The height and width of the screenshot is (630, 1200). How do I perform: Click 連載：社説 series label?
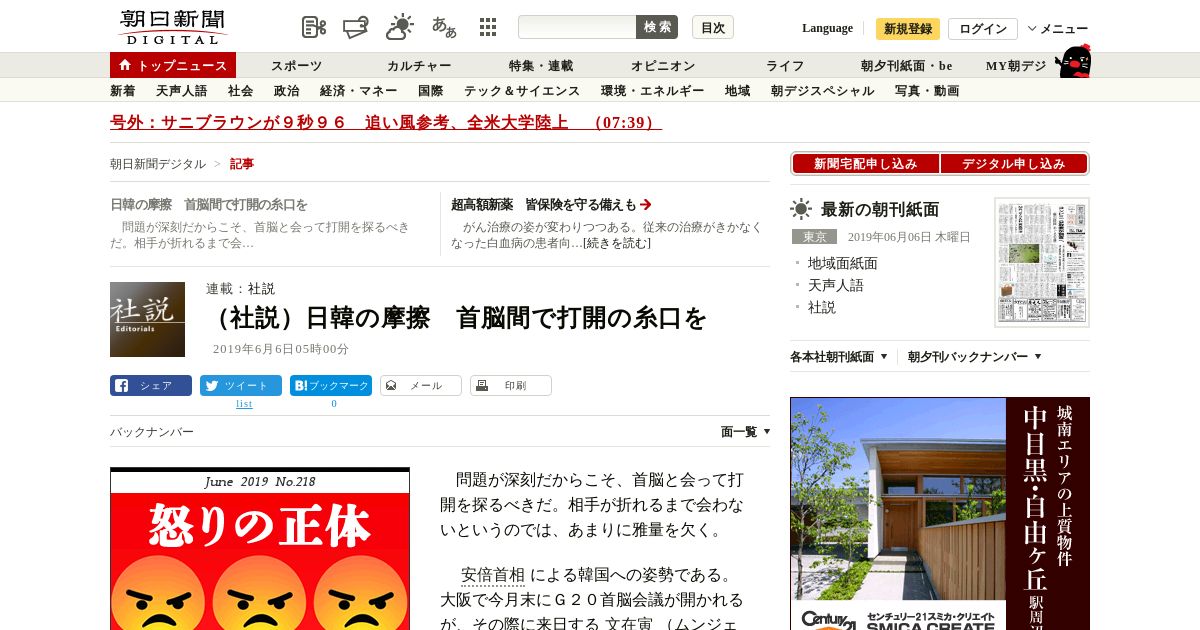click(x=240, y=289)
